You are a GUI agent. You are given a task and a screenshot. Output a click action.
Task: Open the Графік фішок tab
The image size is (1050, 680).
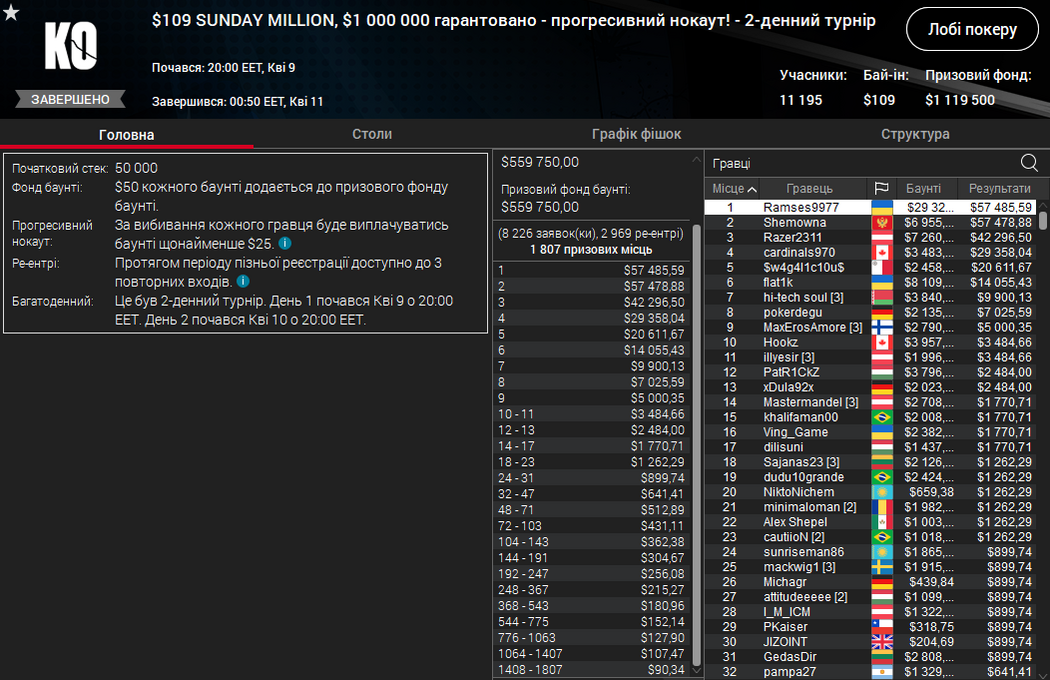click(636, 134)
